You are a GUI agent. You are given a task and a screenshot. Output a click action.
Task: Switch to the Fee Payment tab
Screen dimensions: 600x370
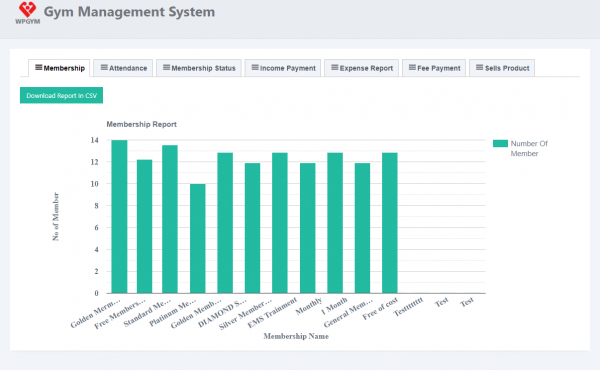pos(434,68)
